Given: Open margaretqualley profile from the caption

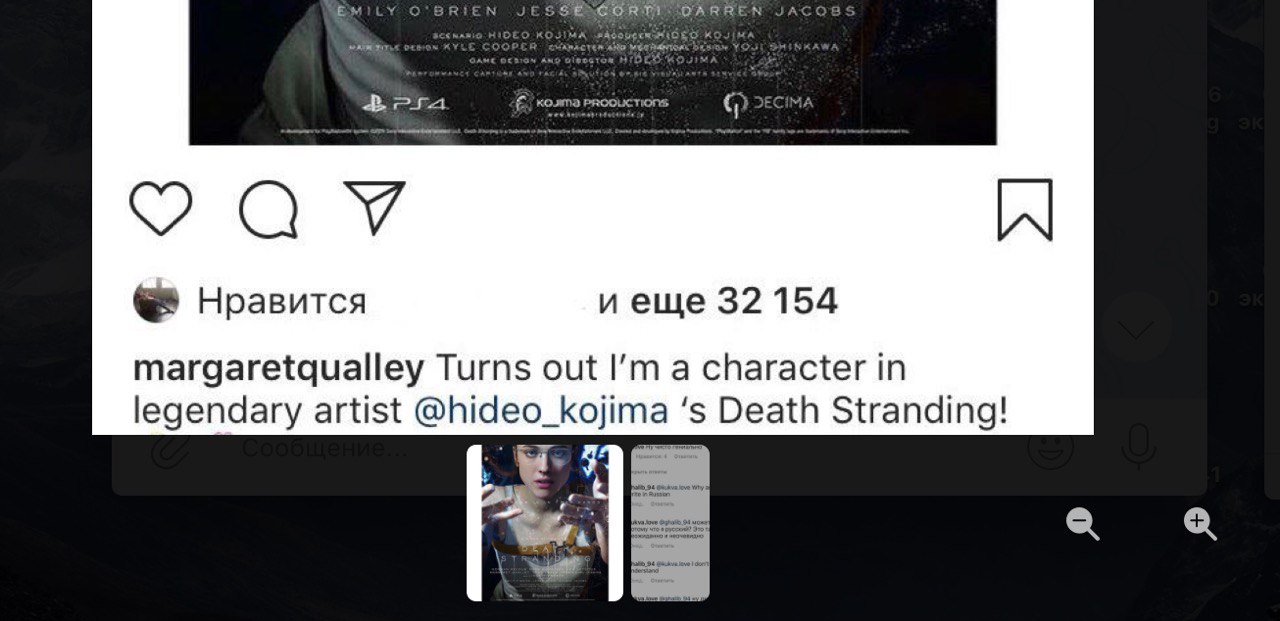Looking at the screenshot, I should coord(279,369).
